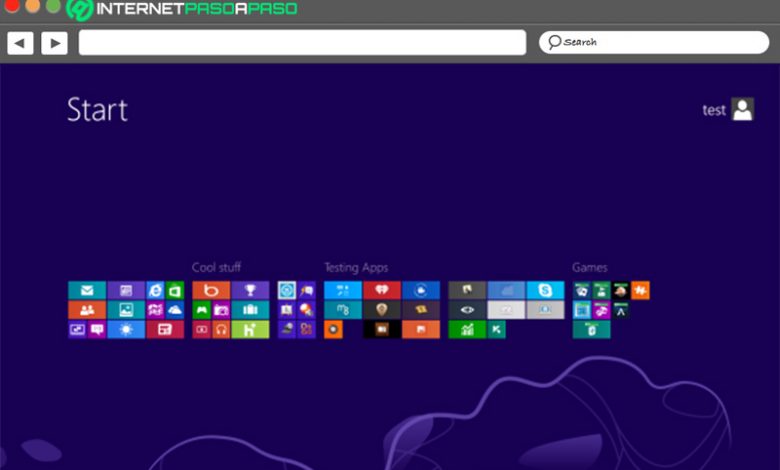The image size is (780, 470).
Task: Open the green Finance chart tile
Action: pyautogui.click(x=467, y=329)
